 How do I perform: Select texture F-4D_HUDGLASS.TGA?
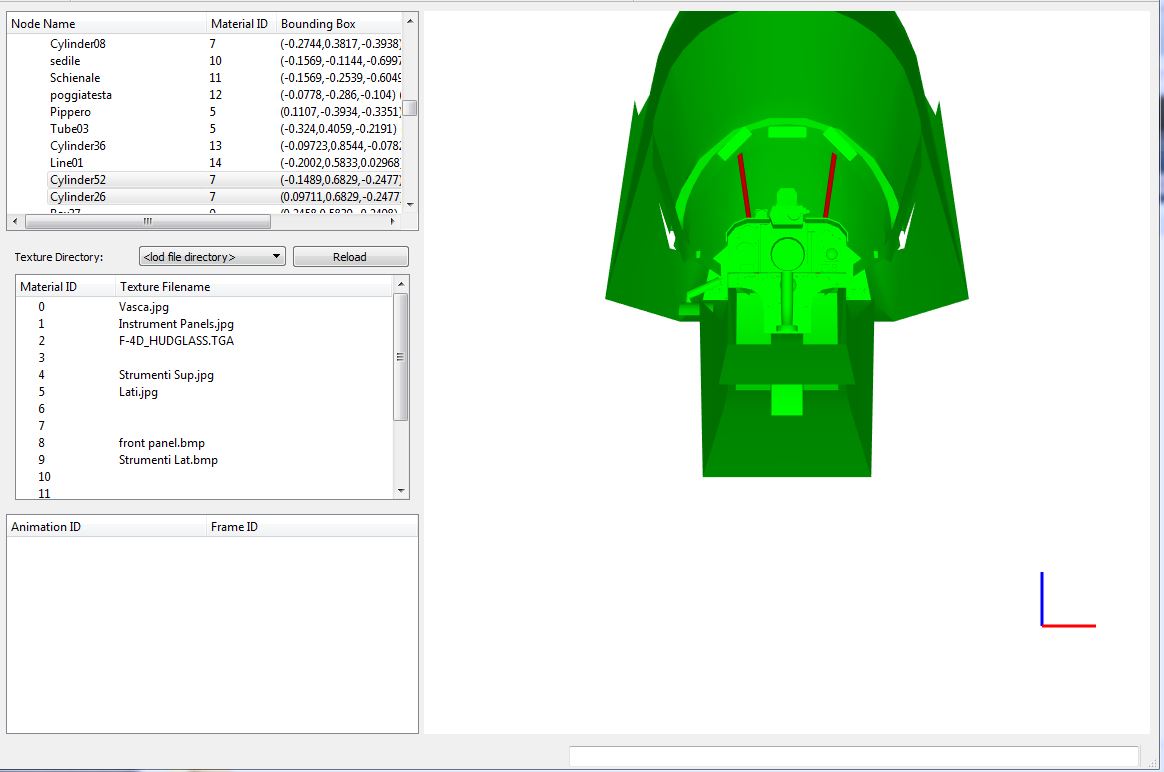176,341
